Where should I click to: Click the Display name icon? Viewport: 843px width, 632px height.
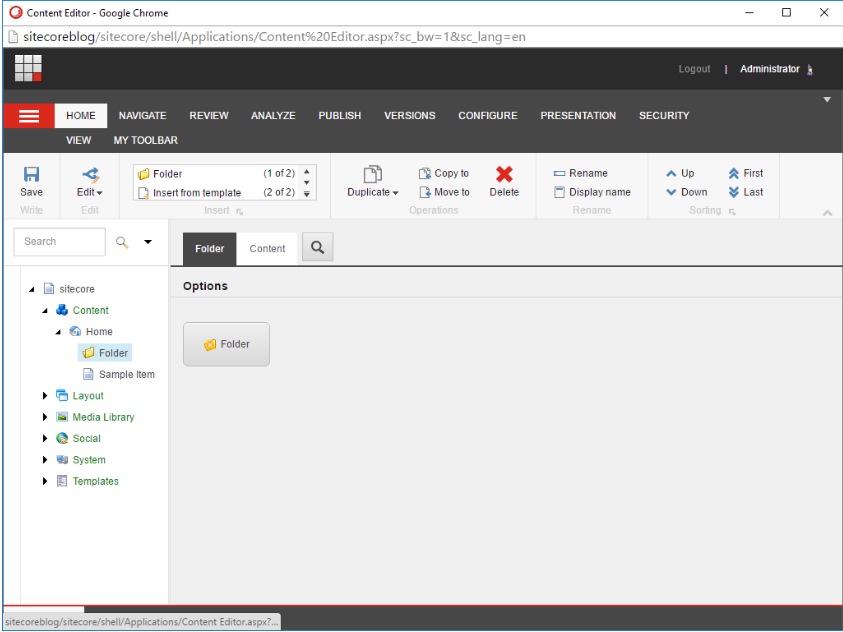559,192
